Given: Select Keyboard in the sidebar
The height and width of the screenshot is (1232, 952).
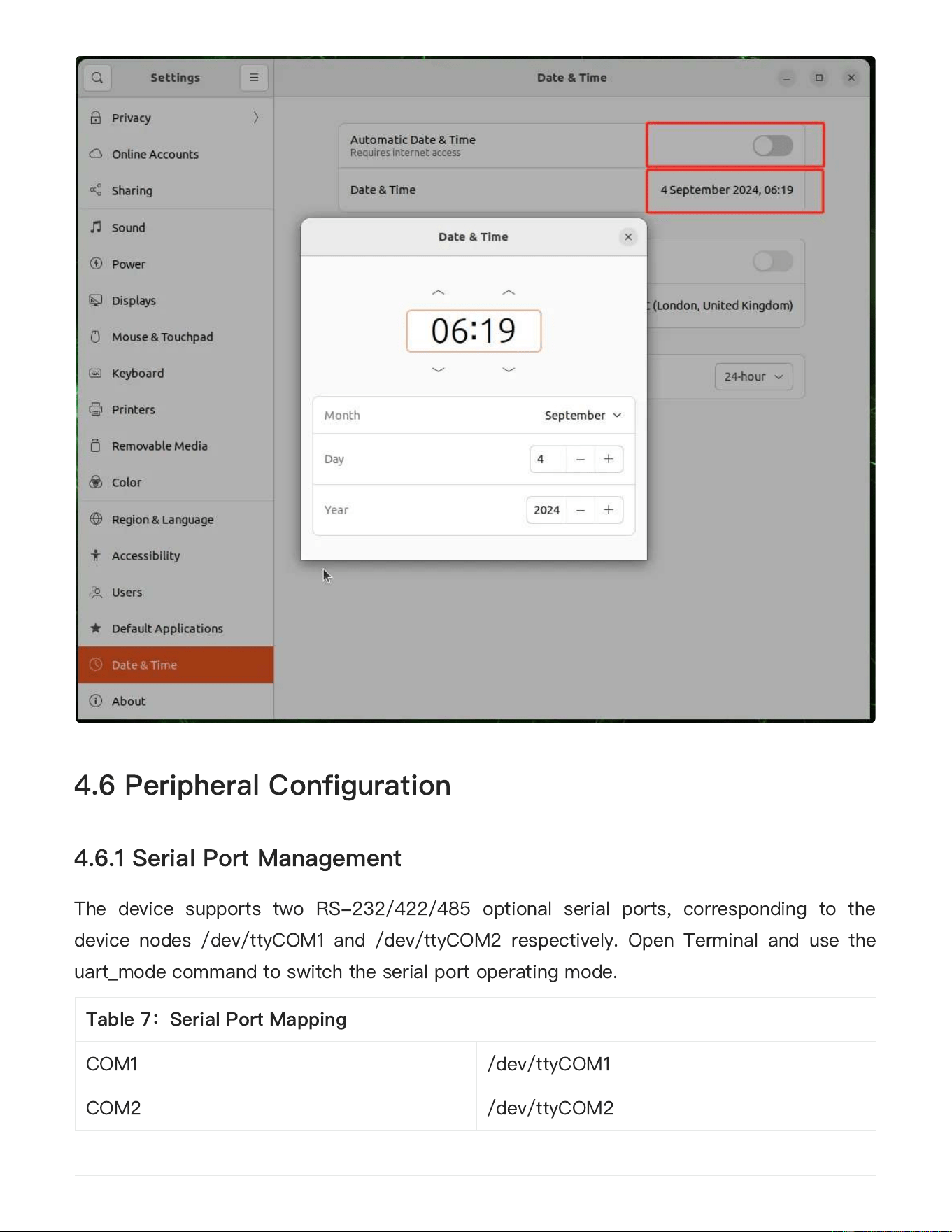Looking at the screenshot, I should click(x=176, y=373).
